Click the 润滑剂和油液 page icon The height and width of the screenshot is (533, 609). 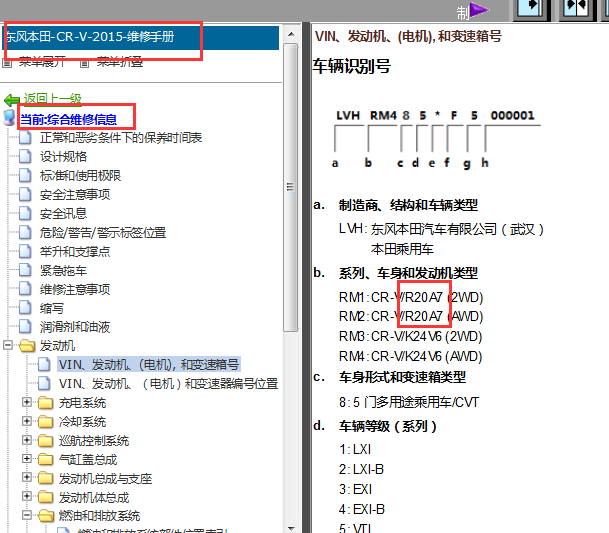tap(25, 327)
